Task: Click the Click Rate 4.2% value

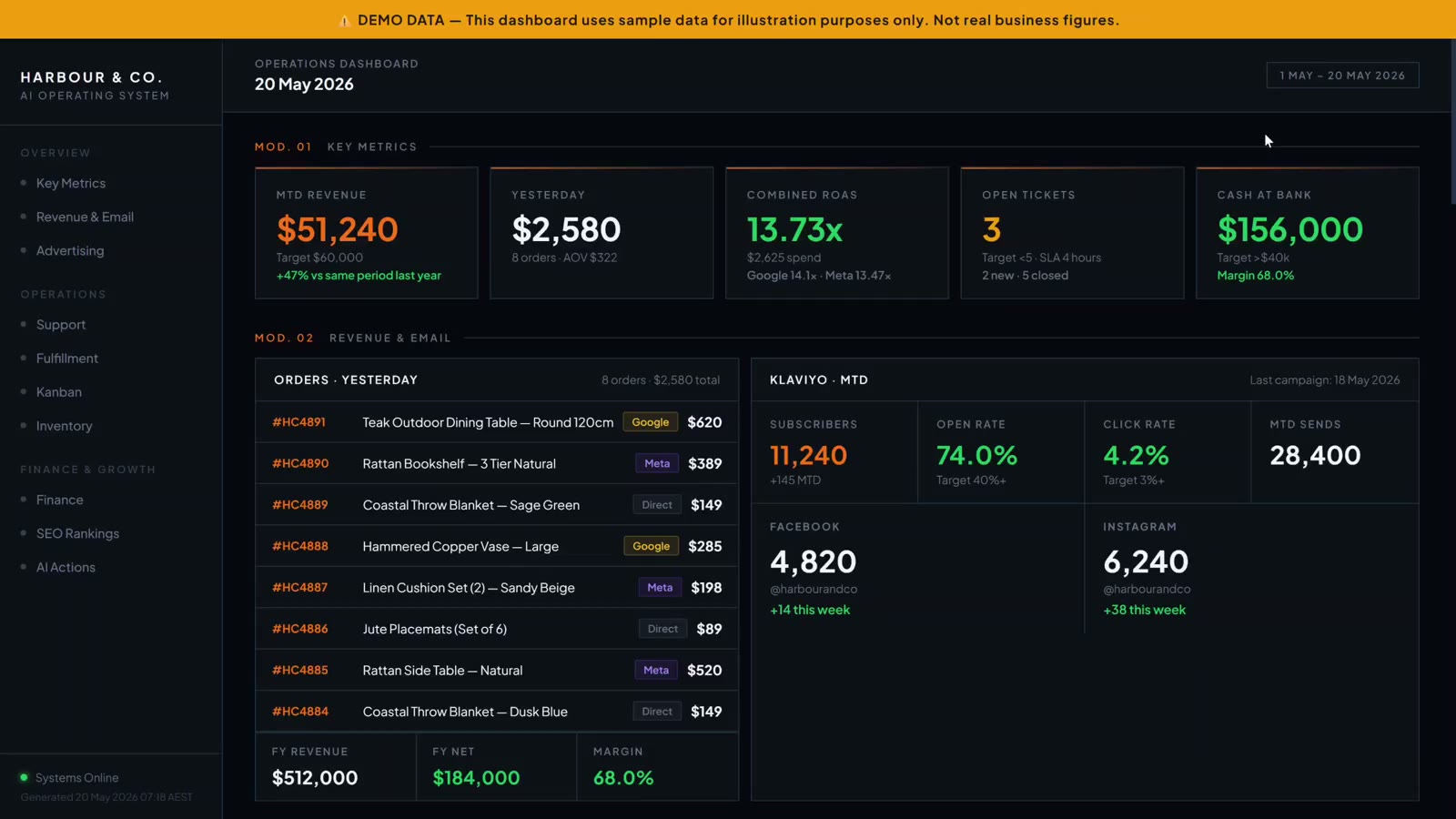Action: (1136, 455)
